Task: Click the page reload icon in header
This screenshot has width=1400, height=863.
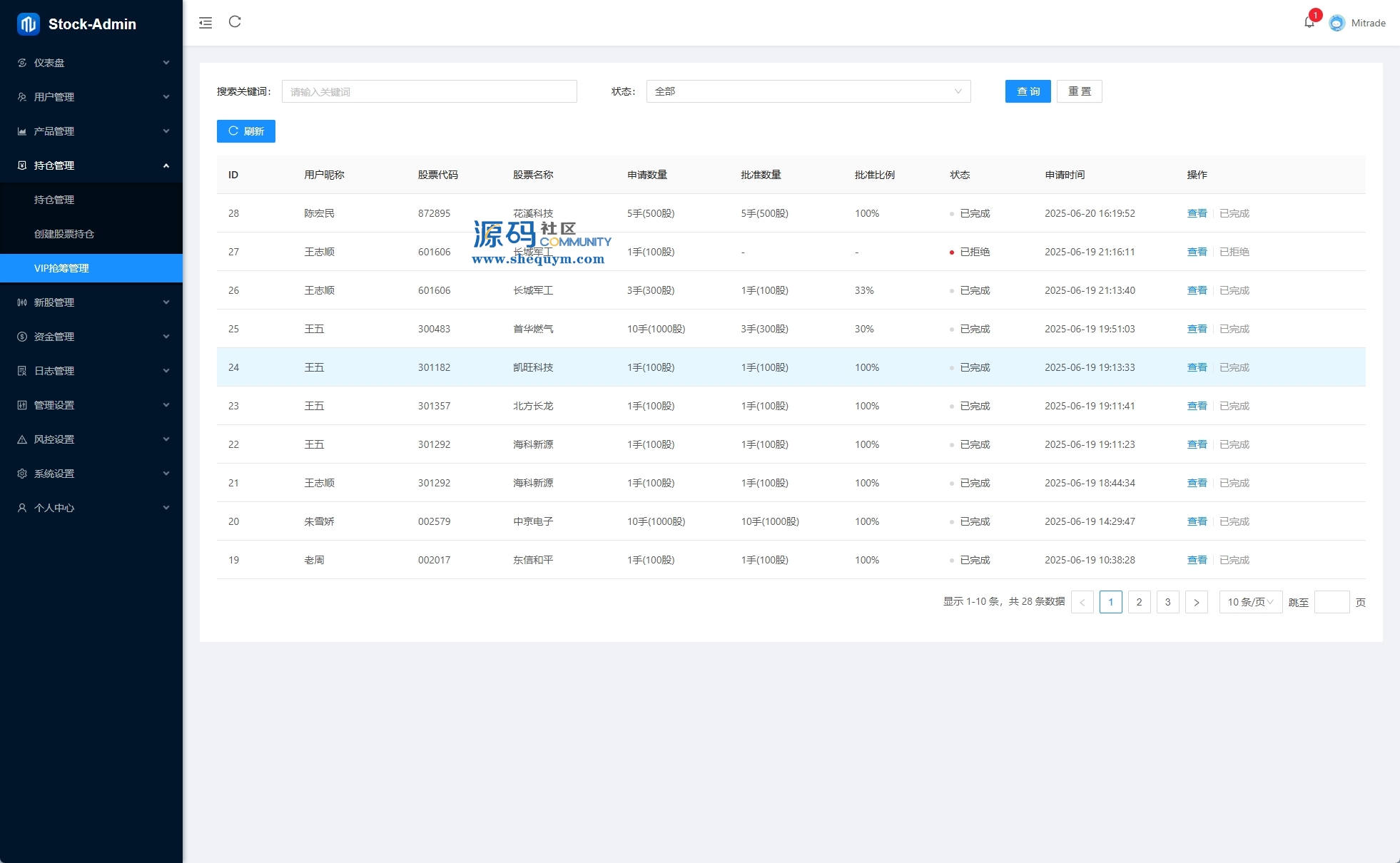Action: [235, 22]
